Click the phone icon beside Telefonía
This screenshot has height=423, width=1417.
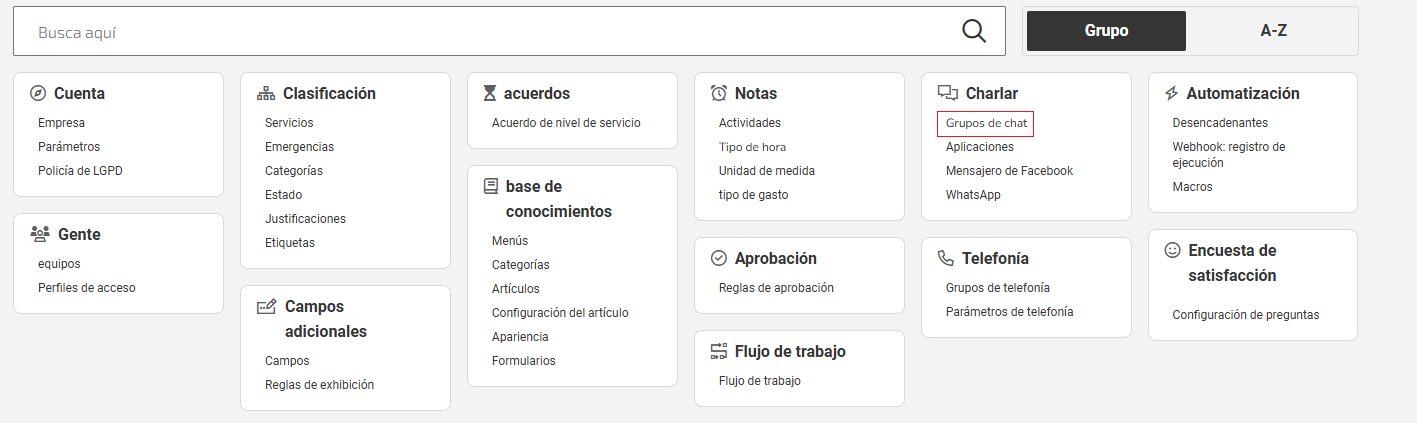[946, 258]
